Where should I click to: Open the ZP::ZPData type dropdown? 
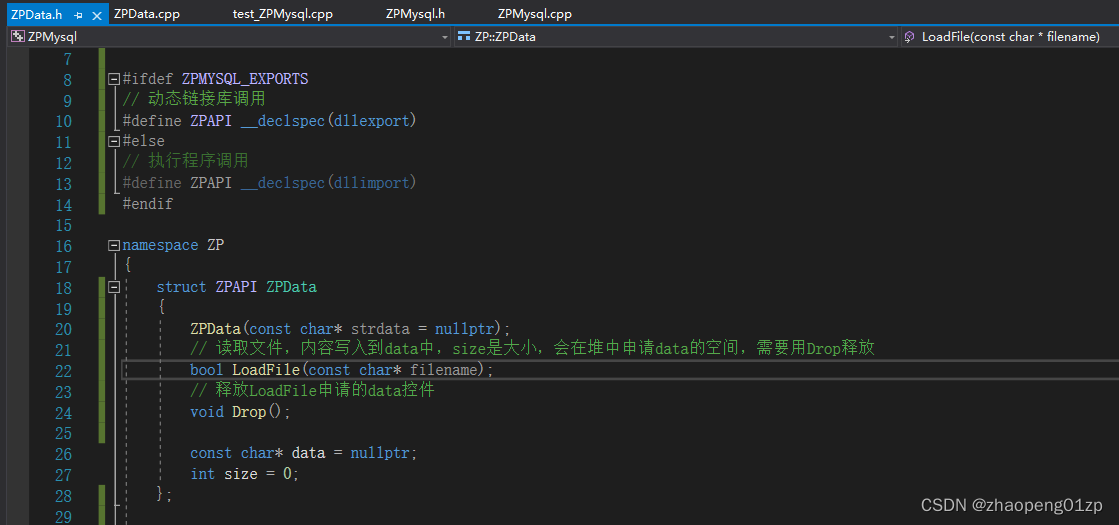[891, 37]
